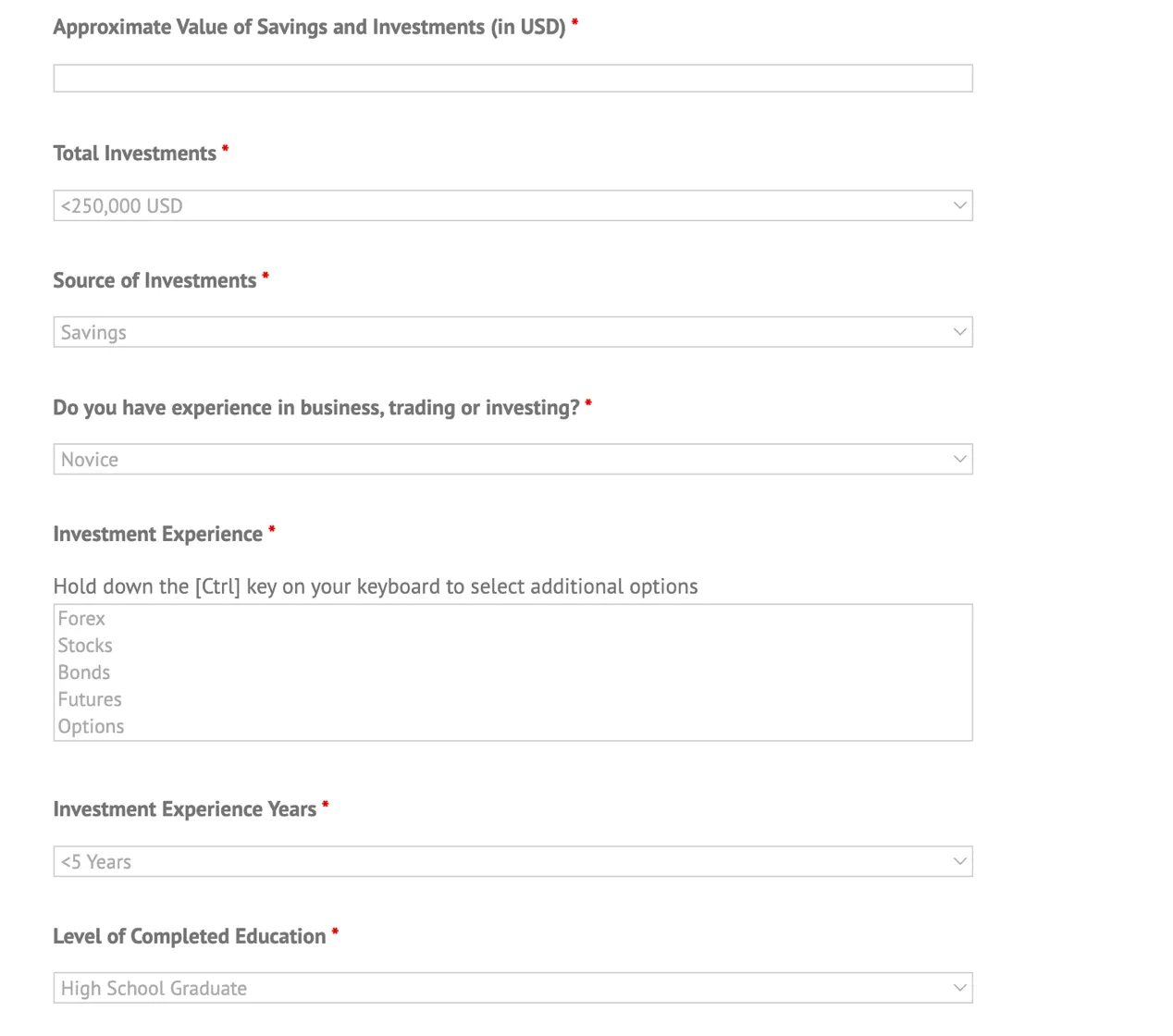Select Forex in the Investment Experience list
The width and height of the screenshot is (1173, 1036).
[x=512, y=619]
